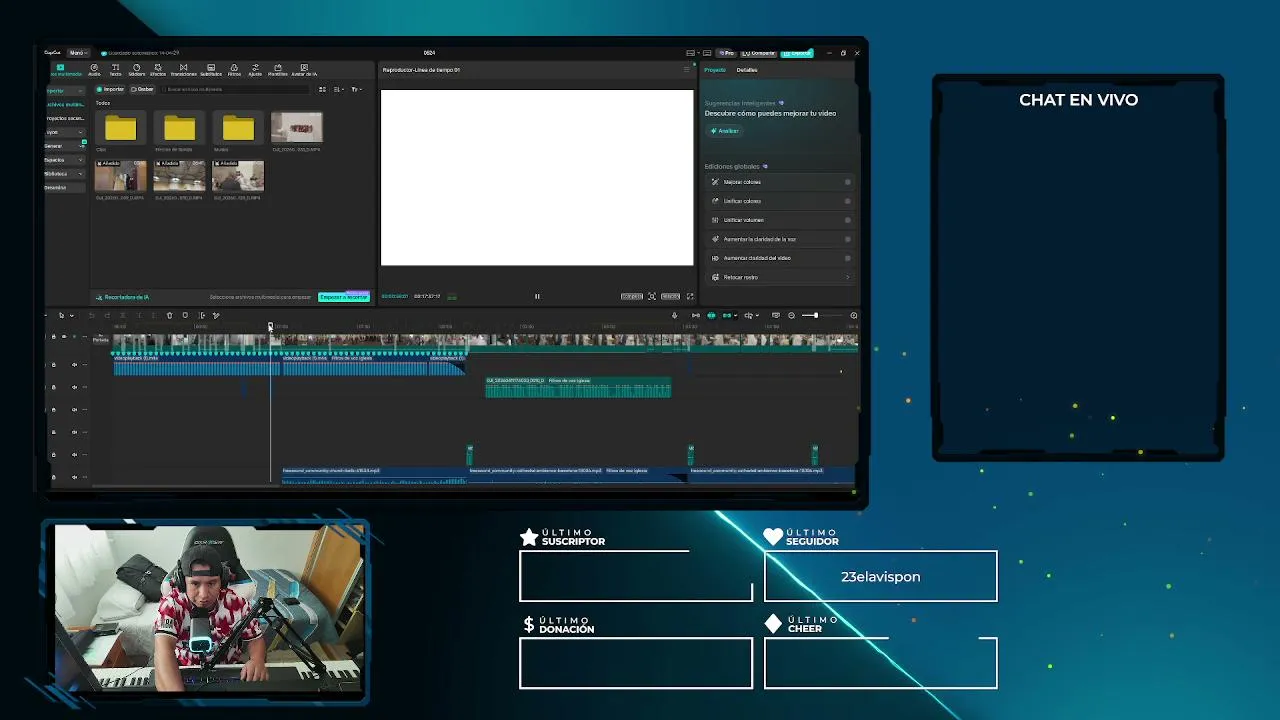Open the Filtros tab

(234, 70)
